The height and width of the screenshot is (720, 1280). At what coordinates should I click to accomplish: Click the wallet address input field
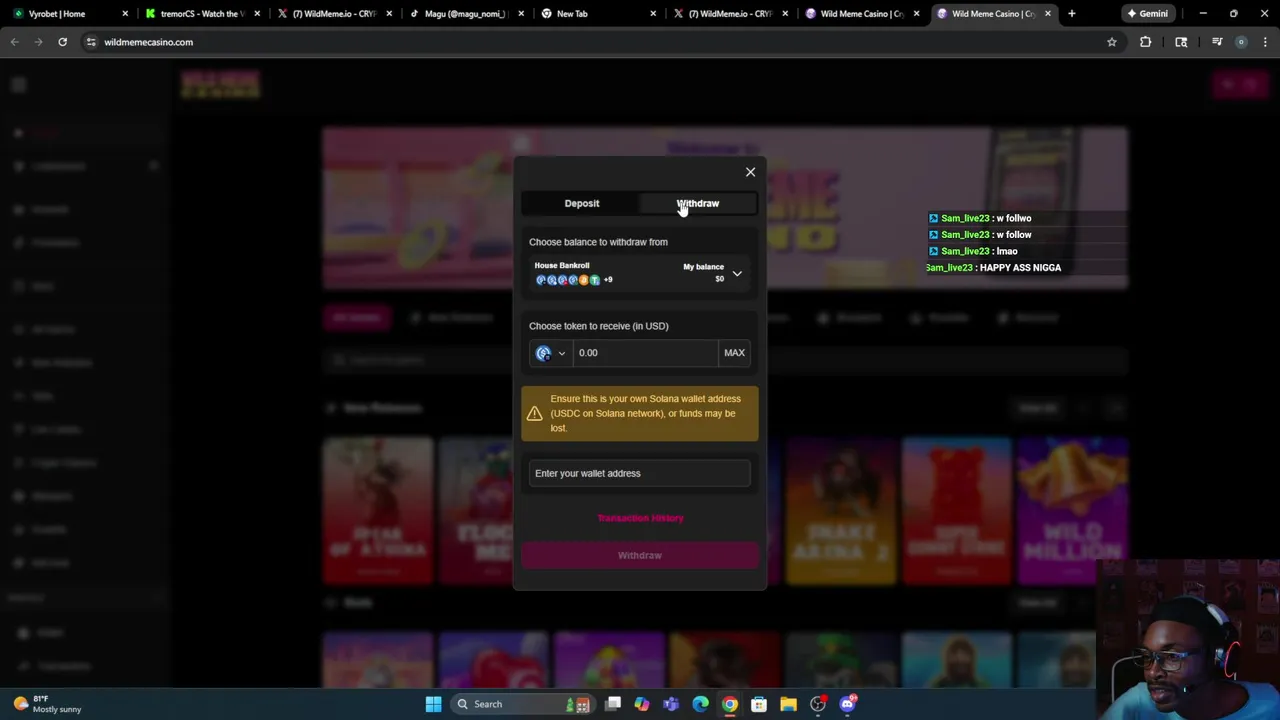click(640, 473)
